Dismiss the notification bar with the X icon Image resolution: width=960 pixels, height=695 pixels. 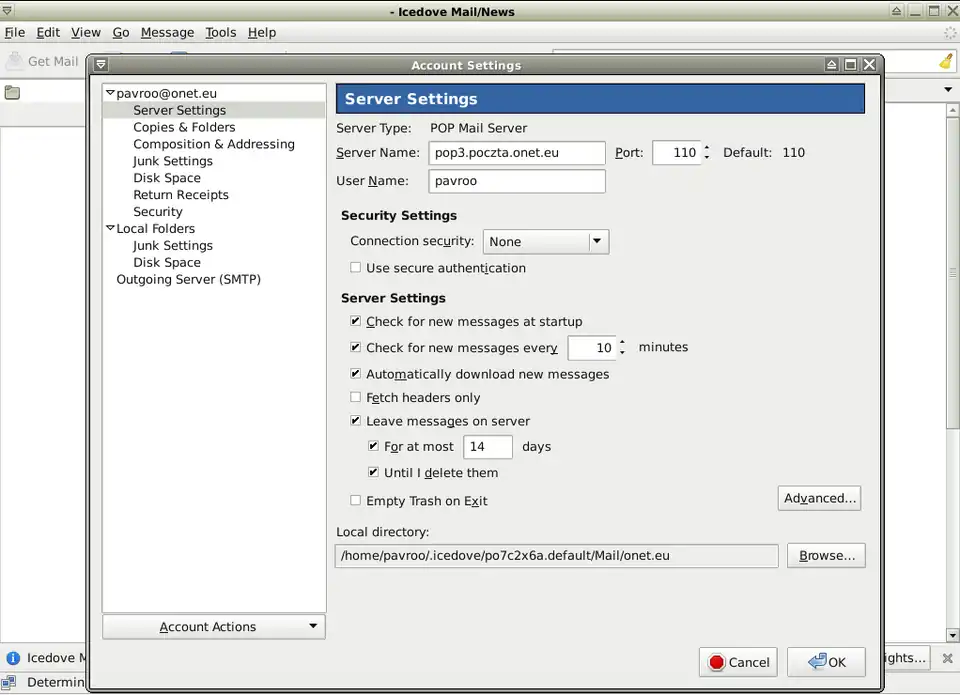click(947, 658)
